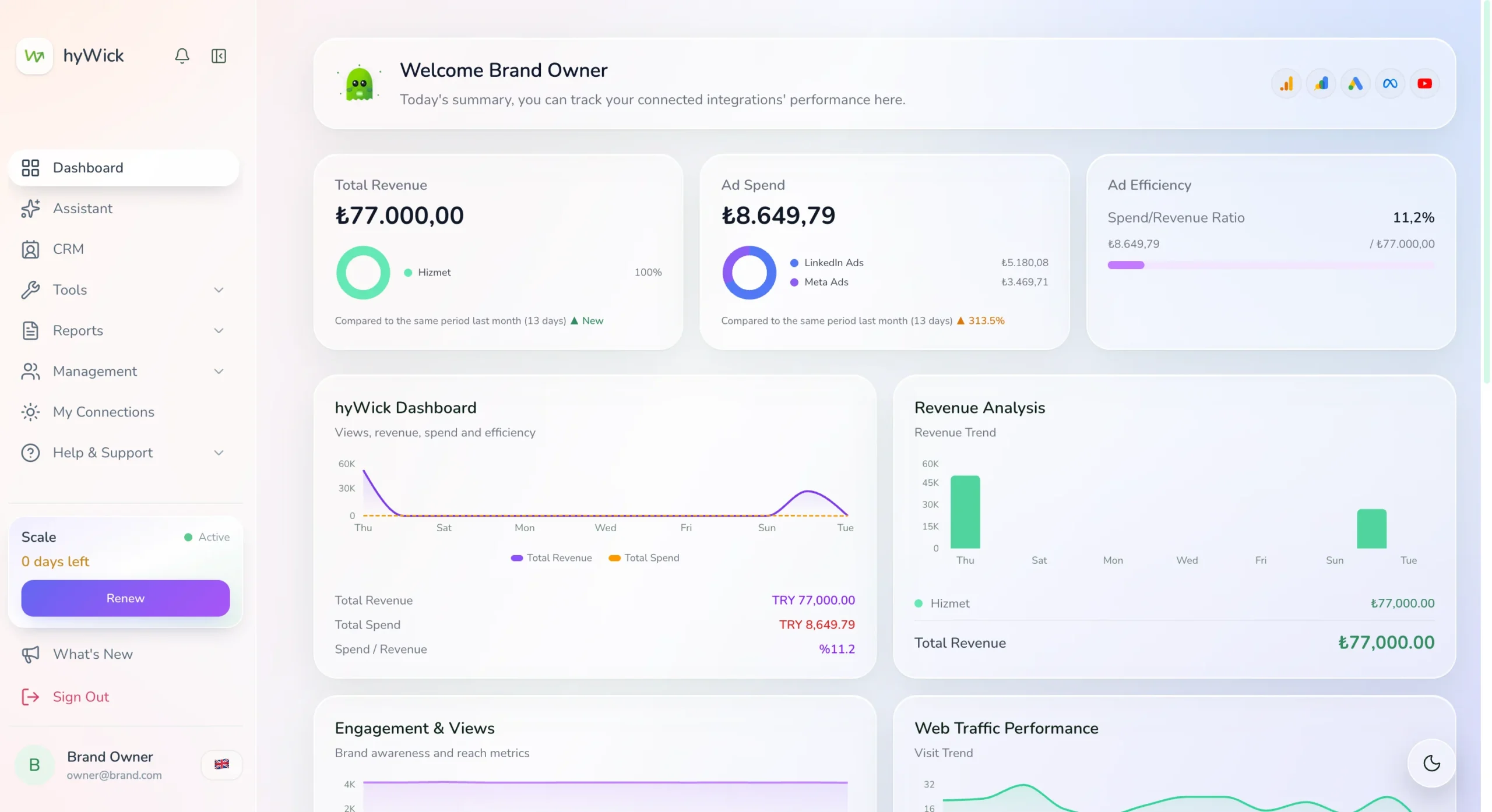The width and height of the screenshot is (1492, 812).
Task: Click the Active plan status
Action: [x=207, y=537]
